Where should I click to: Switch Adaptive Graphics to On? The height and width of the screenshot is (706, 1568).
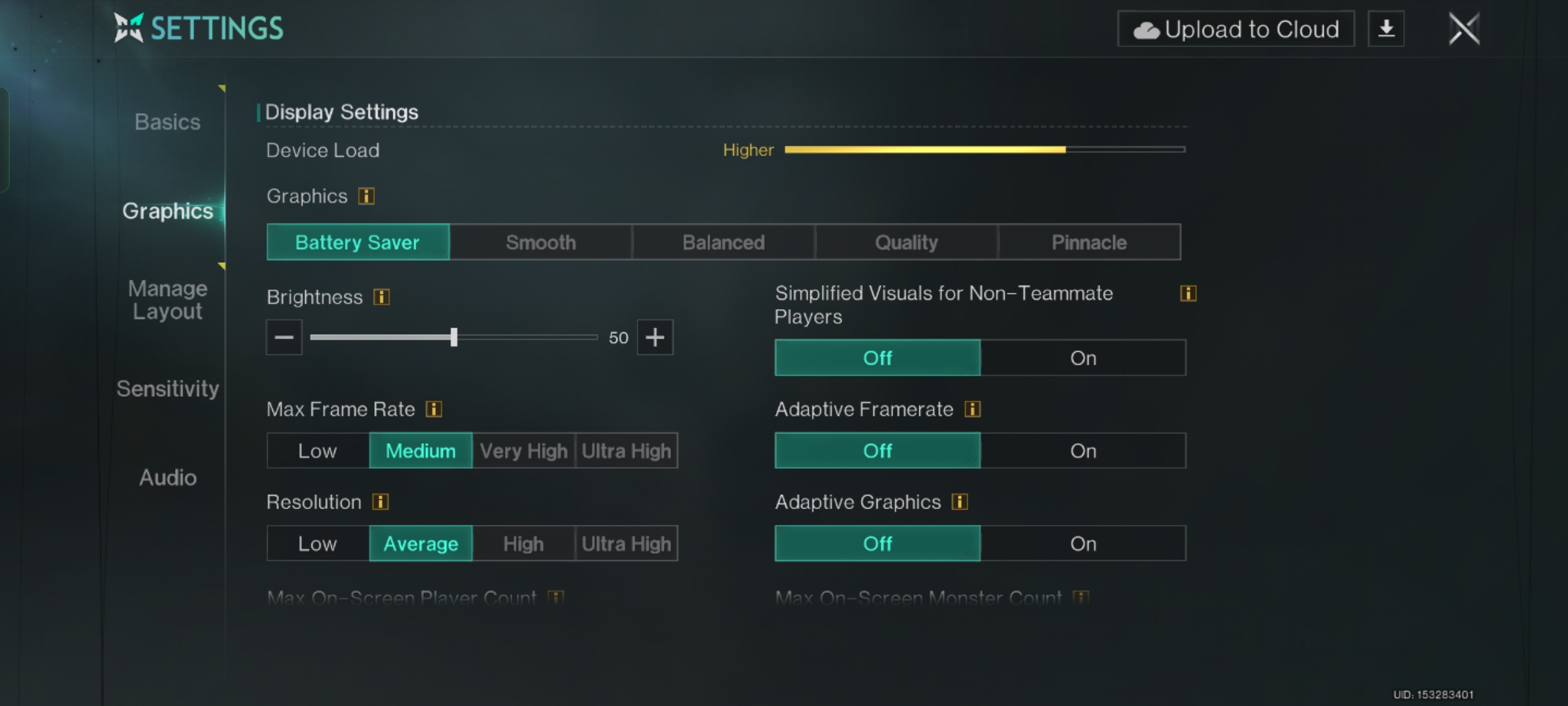click(1083, 544)
